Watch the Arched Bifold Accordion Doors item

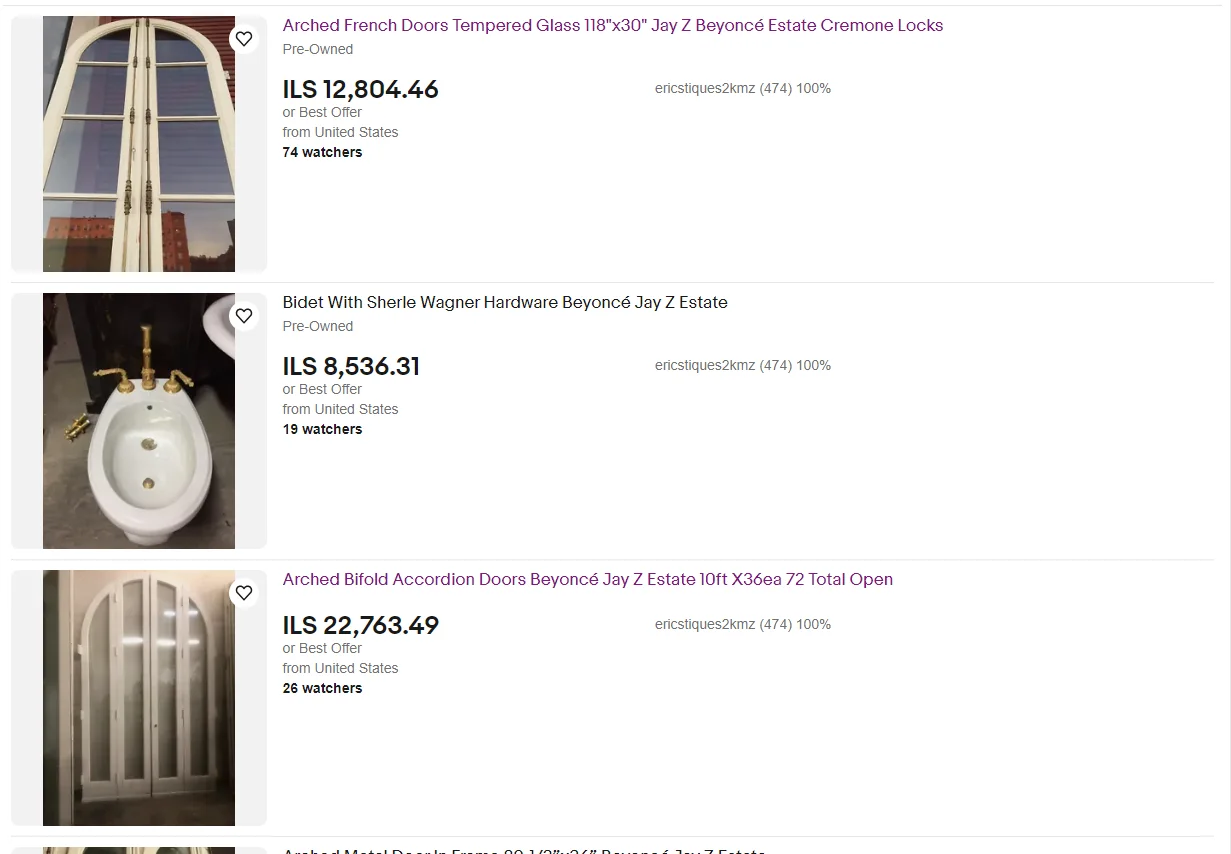244,593
